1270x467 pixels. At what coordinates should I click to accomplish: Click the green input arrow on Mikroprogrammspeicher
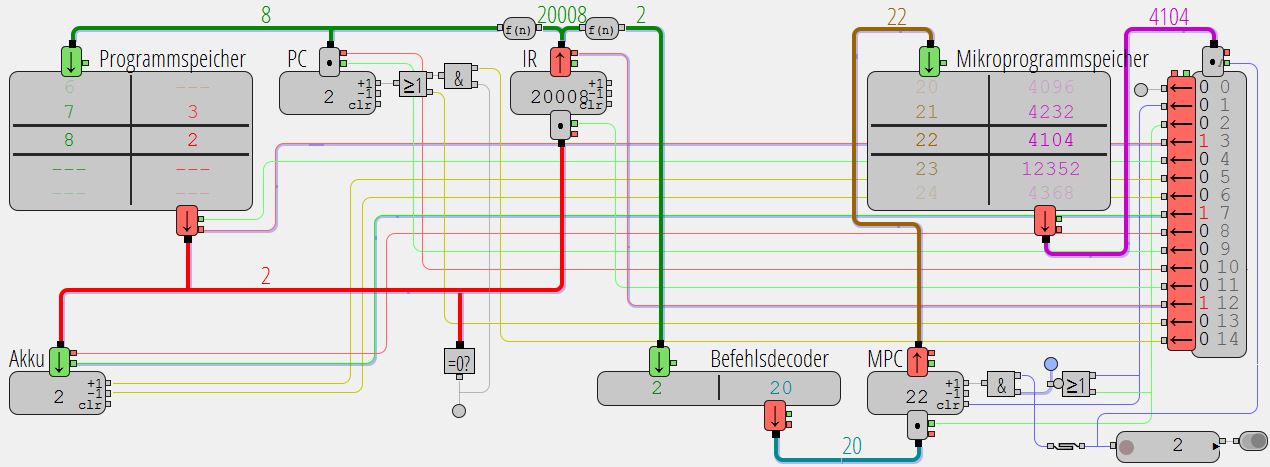(930, 61)
